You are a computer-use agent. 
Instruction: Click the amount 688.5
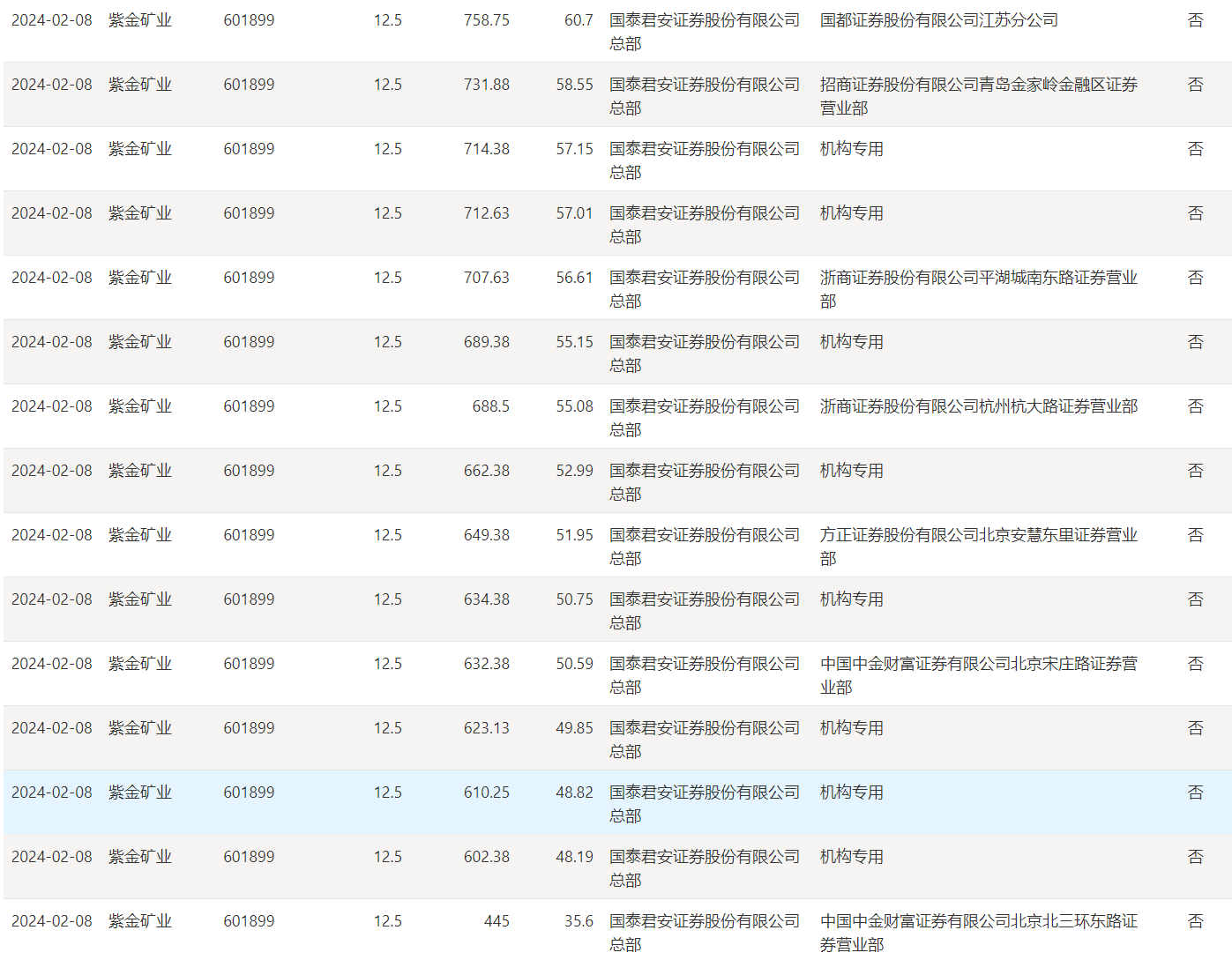(491, 406)
